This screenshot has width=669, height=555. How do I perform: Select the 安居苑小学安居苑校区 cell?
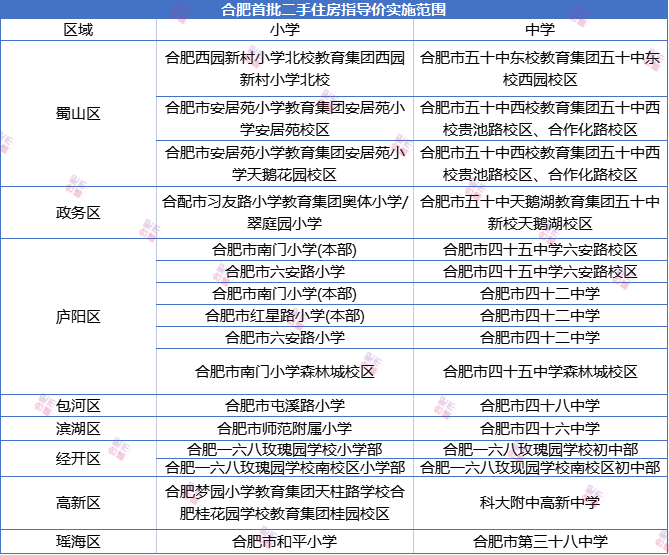pos(285,119)
